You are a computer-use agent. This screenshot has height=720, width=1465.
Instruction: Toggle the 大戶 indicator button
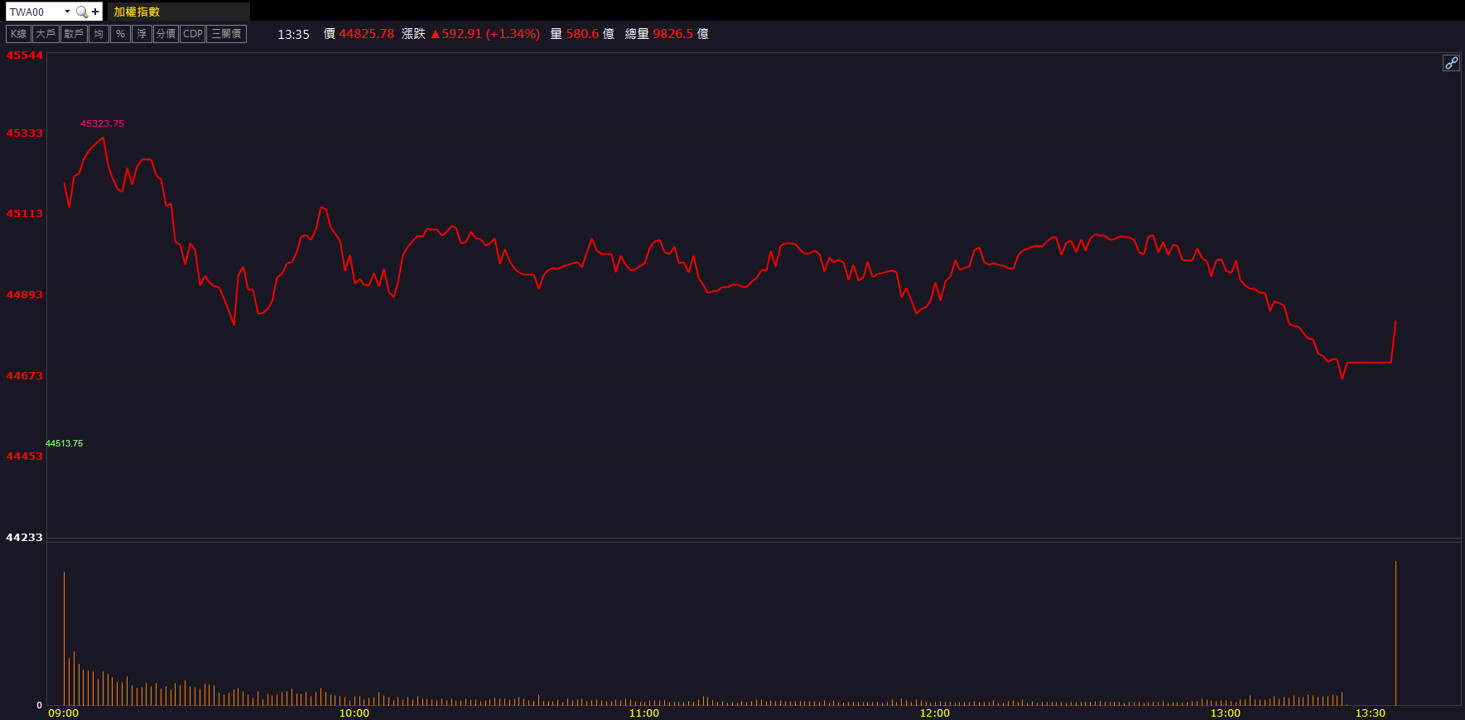tap(45, 34)
